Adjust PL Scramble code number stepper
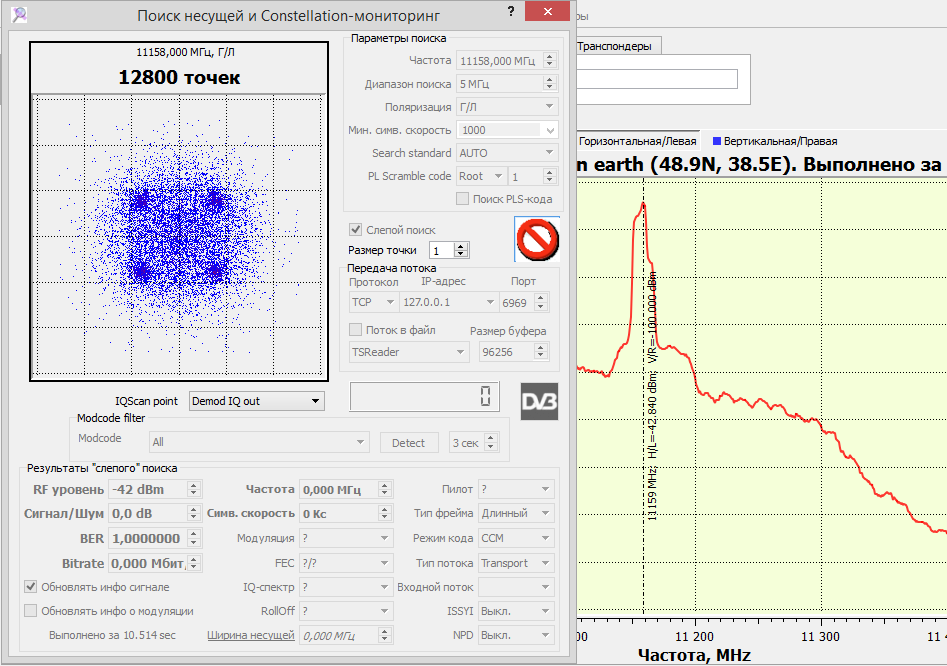947x666 pixels. (550, 176)
